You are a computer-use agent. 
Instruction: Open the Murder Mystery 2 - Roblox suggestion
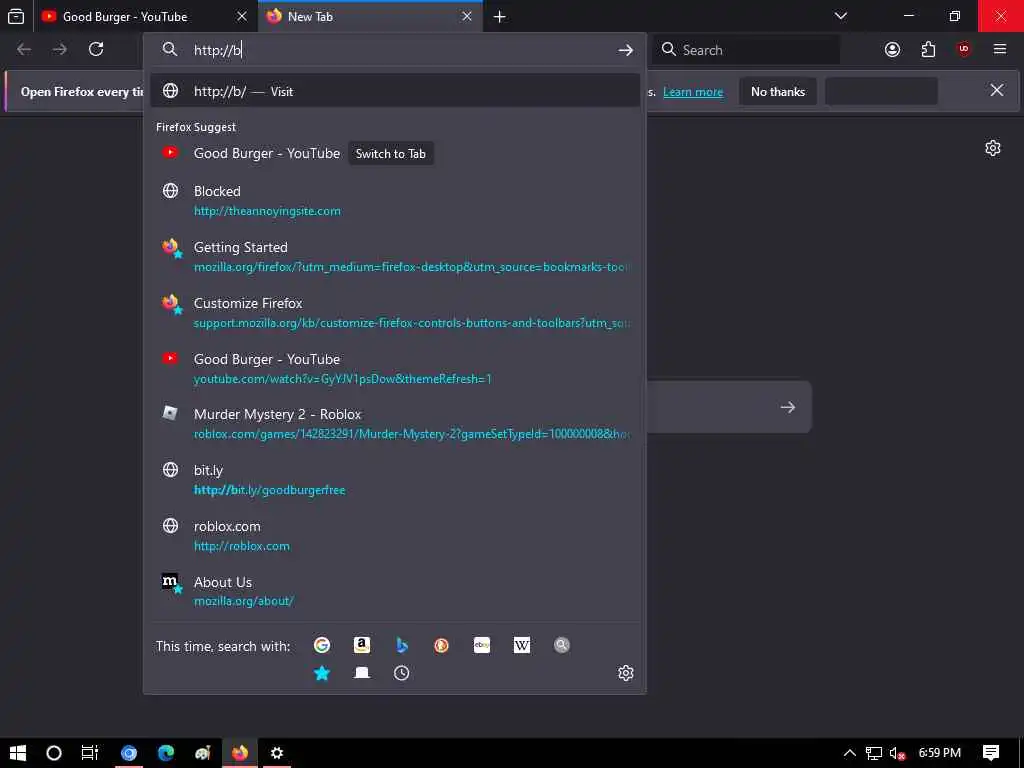(395, 424)
